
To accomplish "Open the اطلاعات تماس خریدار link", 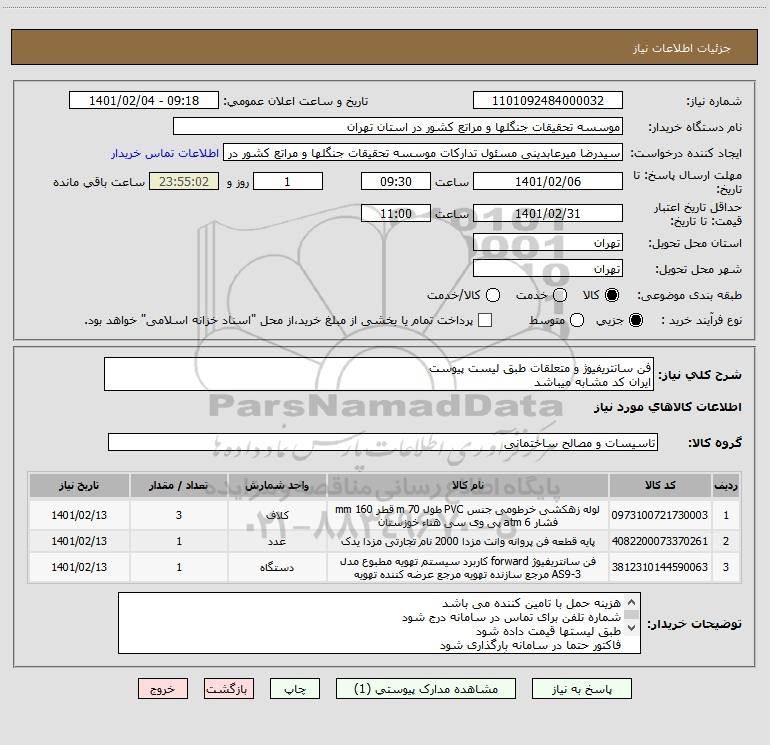I will pos(165,153).
